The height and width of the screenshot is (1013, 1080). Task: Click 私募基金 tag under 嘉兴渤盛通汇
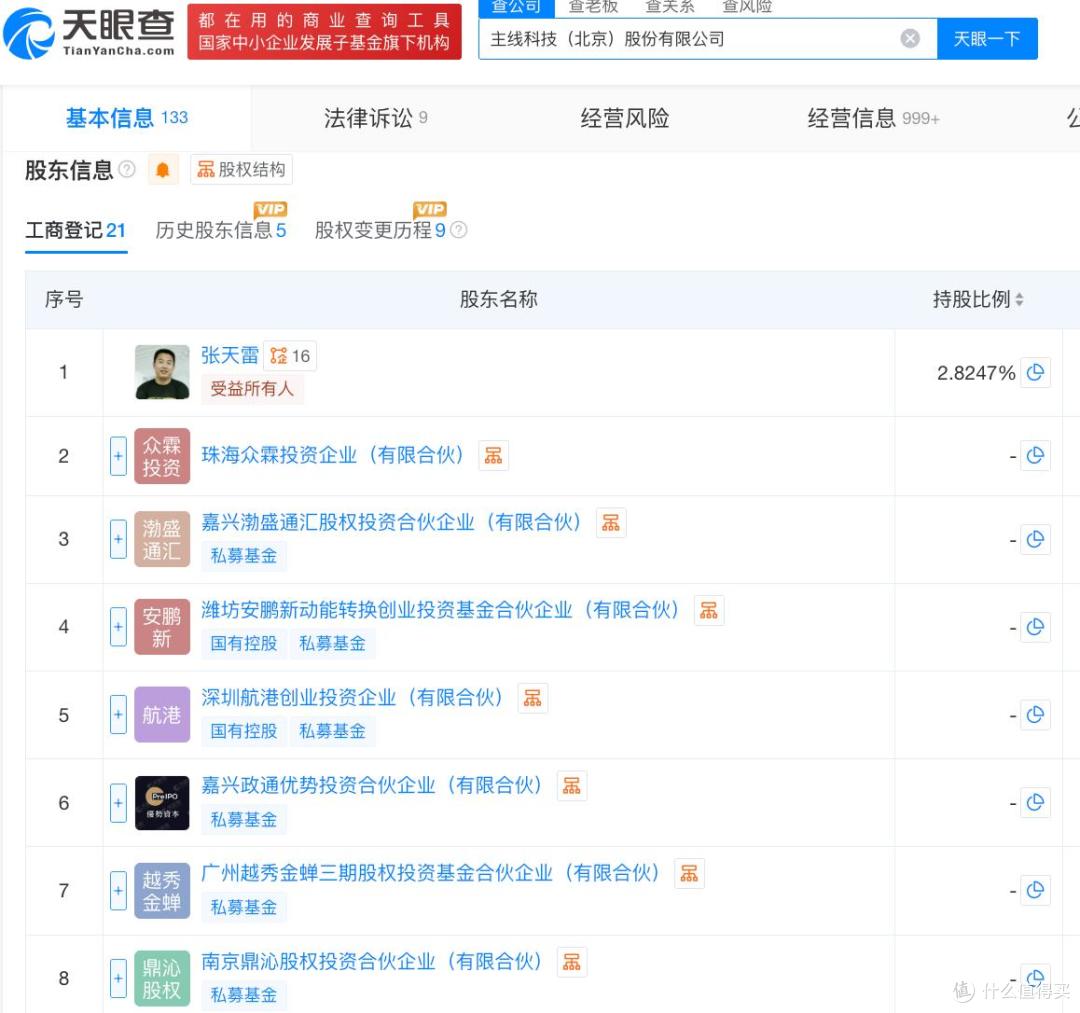(x=244, y=556)
